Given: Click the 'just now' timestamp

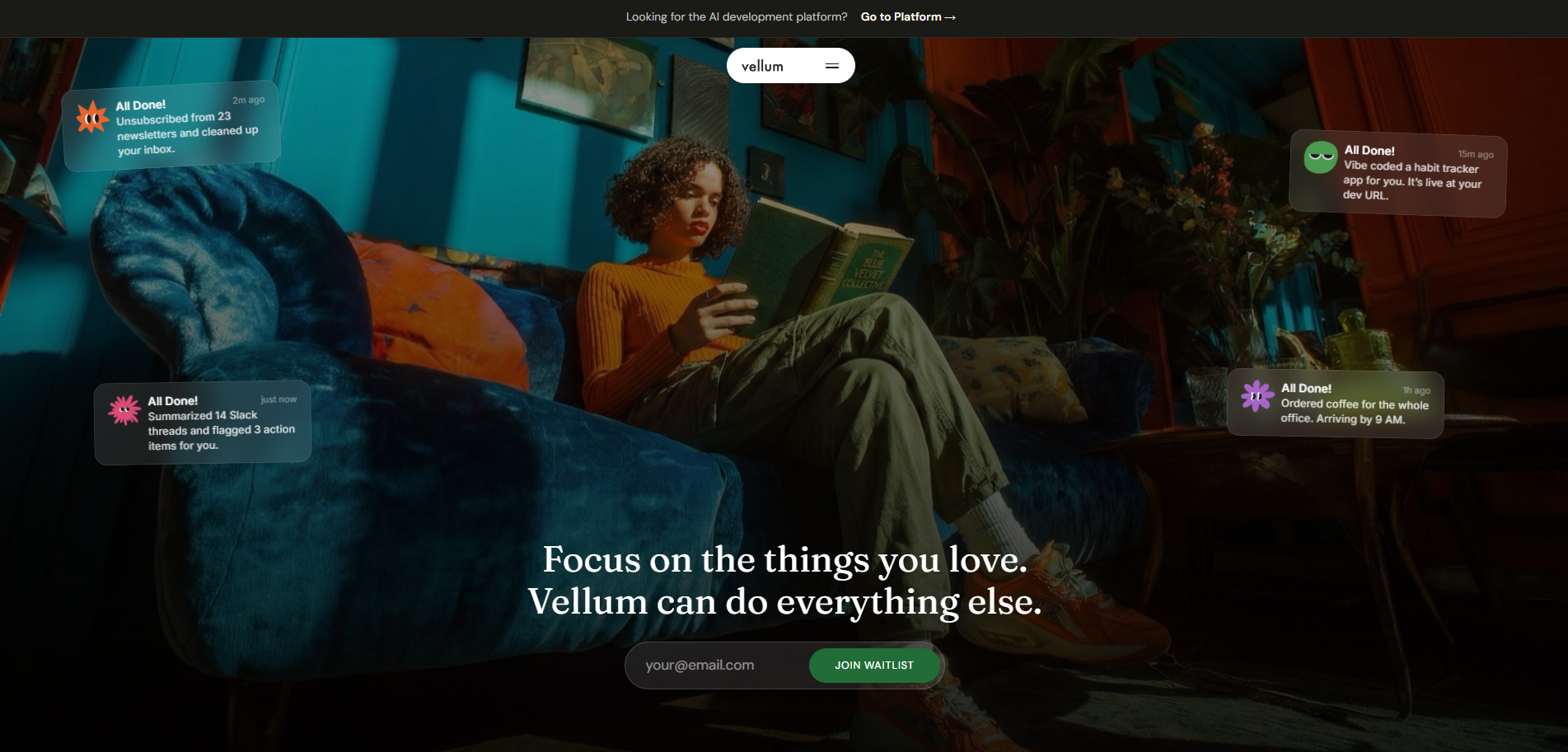Looking at the screenshot, I should (278, 399).
